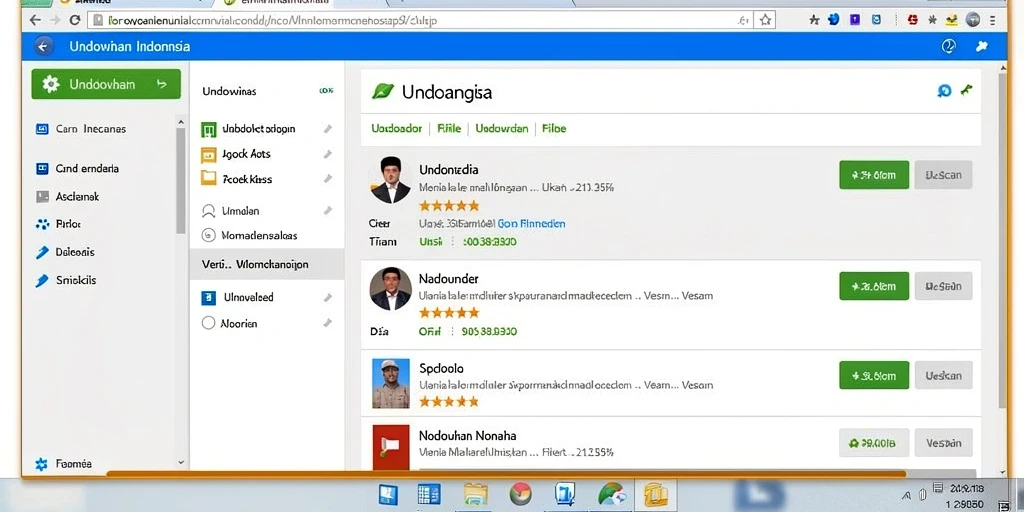Screen dimensions: 1024x512
Task: Click the gray button in Nadounder row
Action: click(x=943, y=286)
